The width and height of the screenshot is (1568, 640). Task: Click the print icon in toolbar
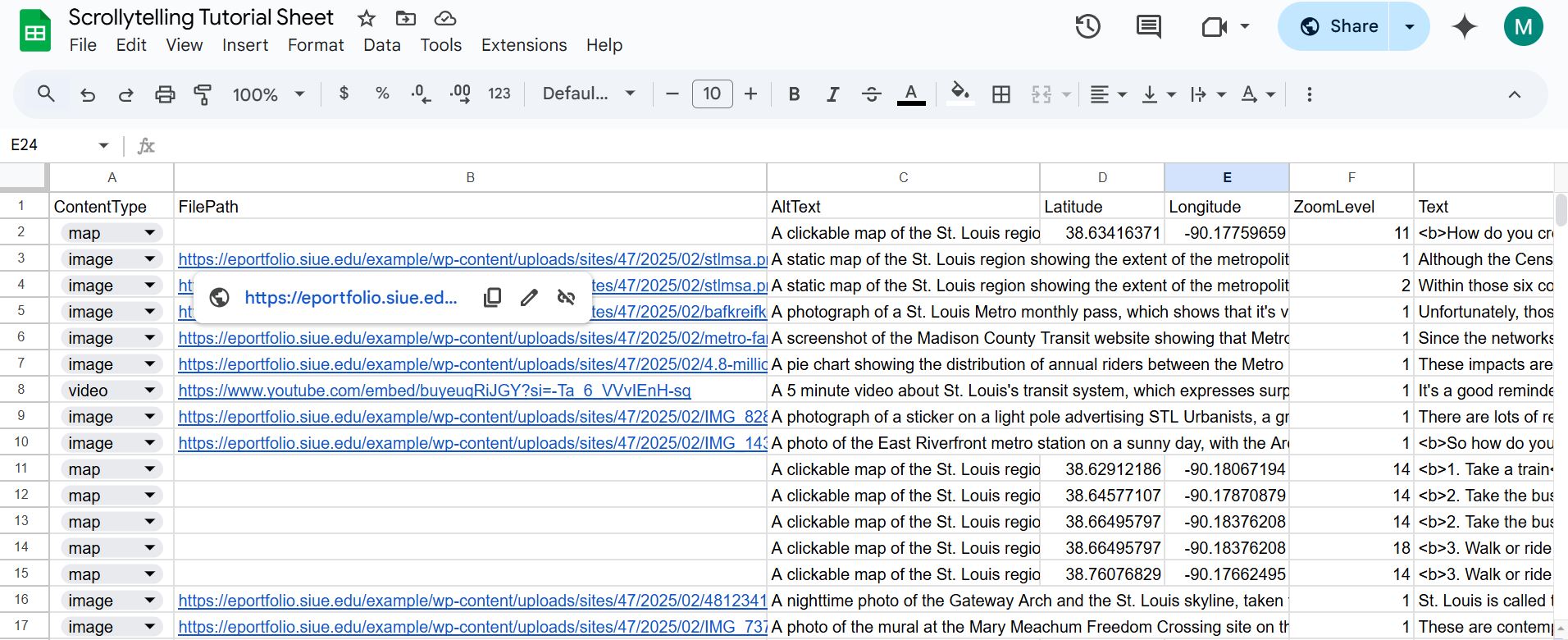coord(165,94)
